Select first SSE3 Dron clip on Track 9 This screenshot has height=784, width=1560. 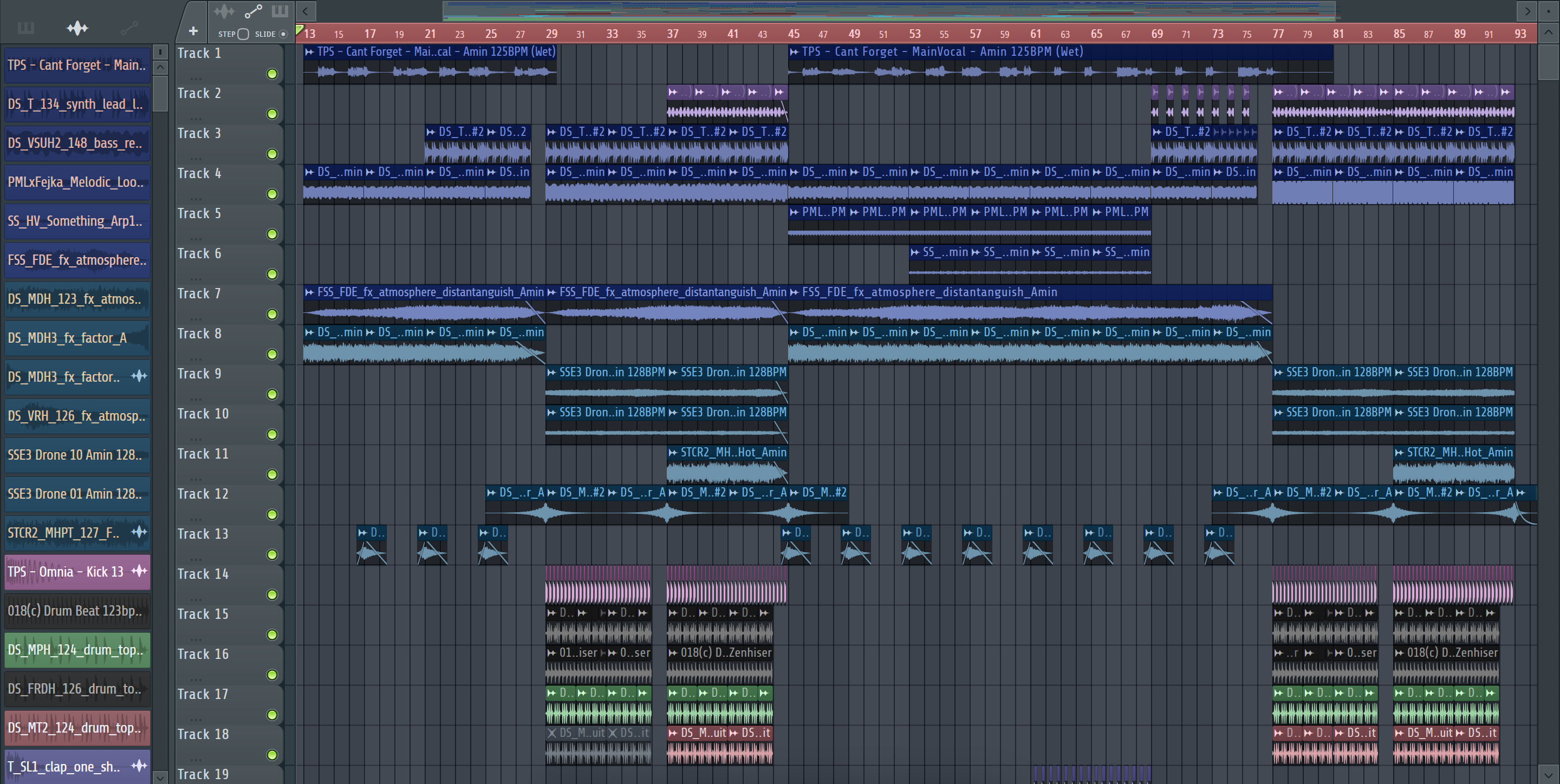[606, 384]
